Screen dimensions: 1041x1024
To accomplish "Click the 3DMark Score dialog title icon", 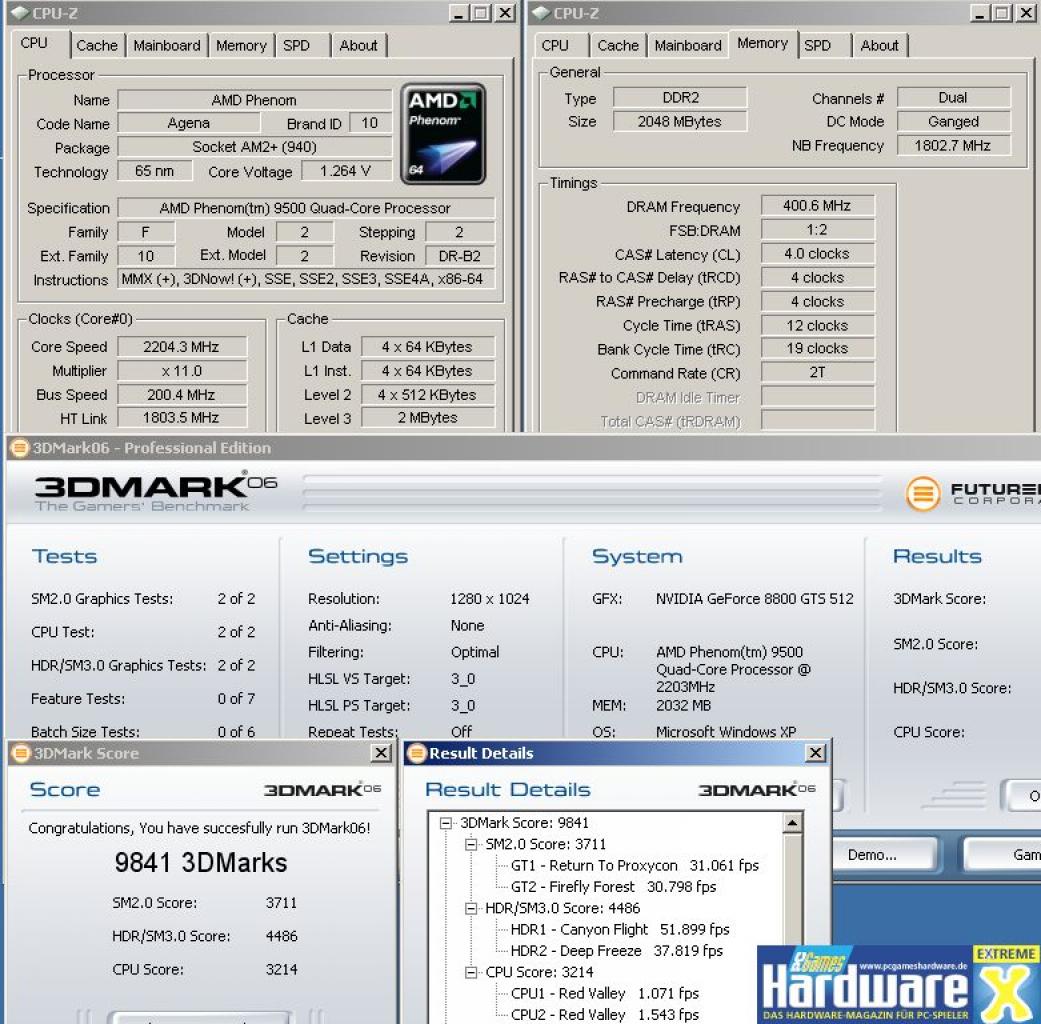I will coord(21,753).
